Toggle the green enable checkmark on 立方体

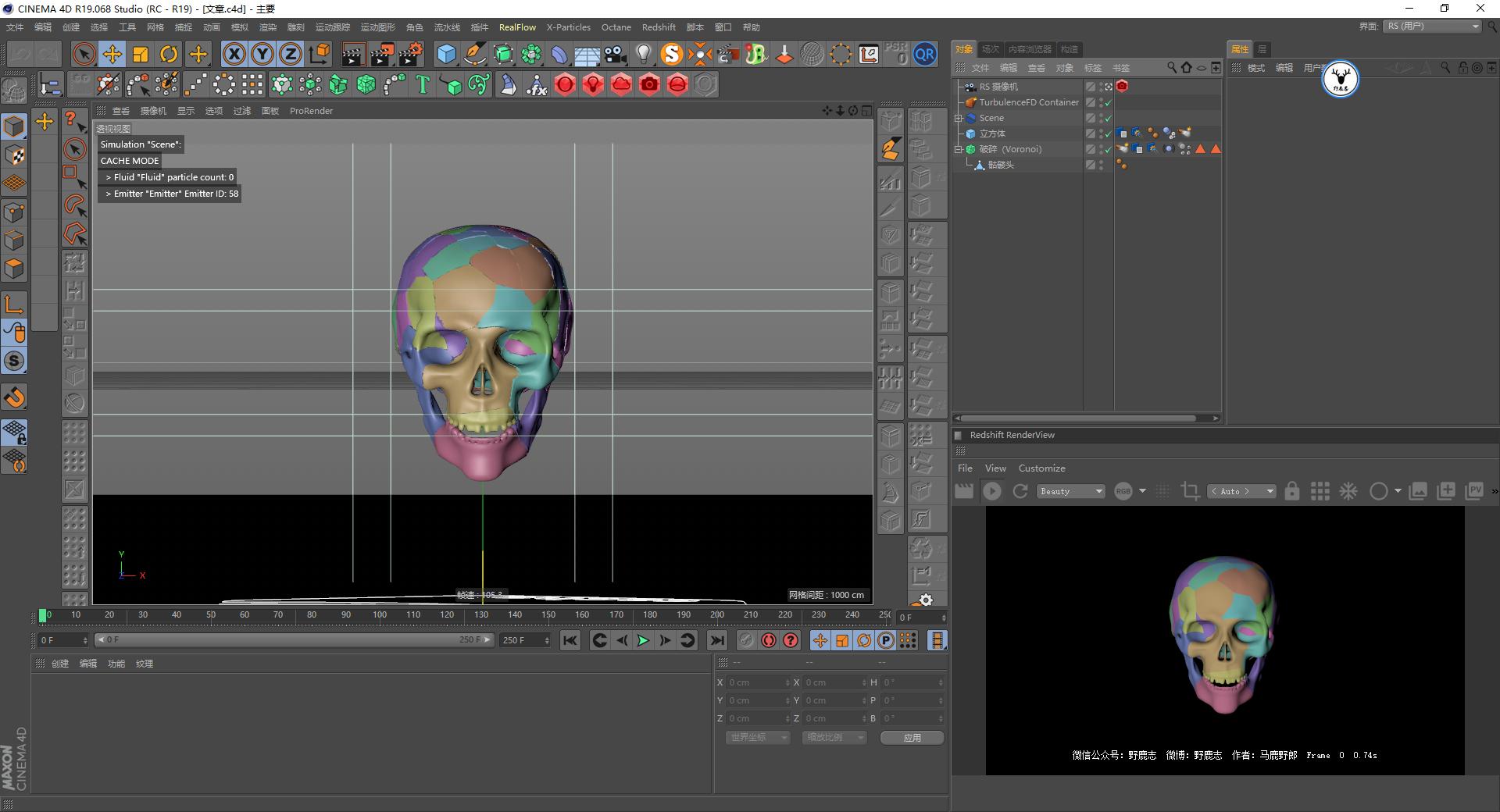pyautogui.click(x=1107, y=134)
